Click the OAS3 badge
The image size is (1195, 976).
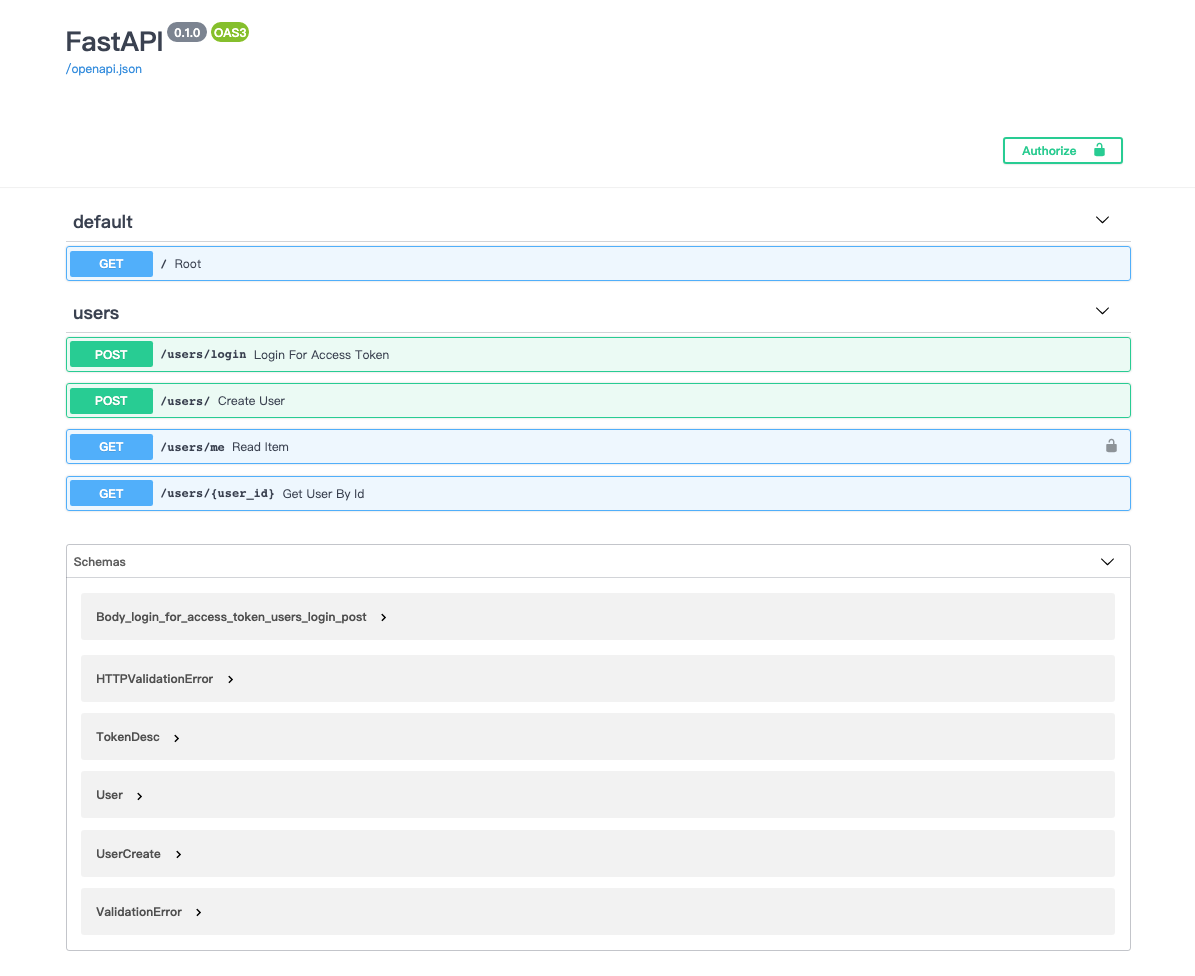(x=230, y=33)
